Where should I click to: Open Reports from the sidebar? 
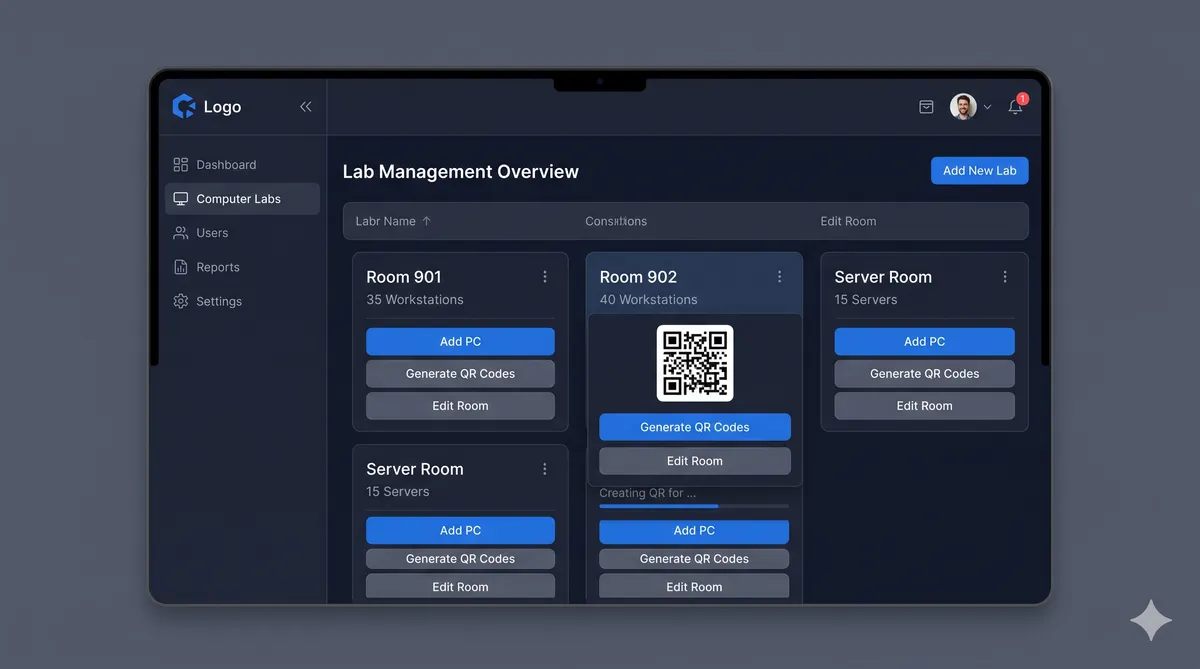click(242, 267)
